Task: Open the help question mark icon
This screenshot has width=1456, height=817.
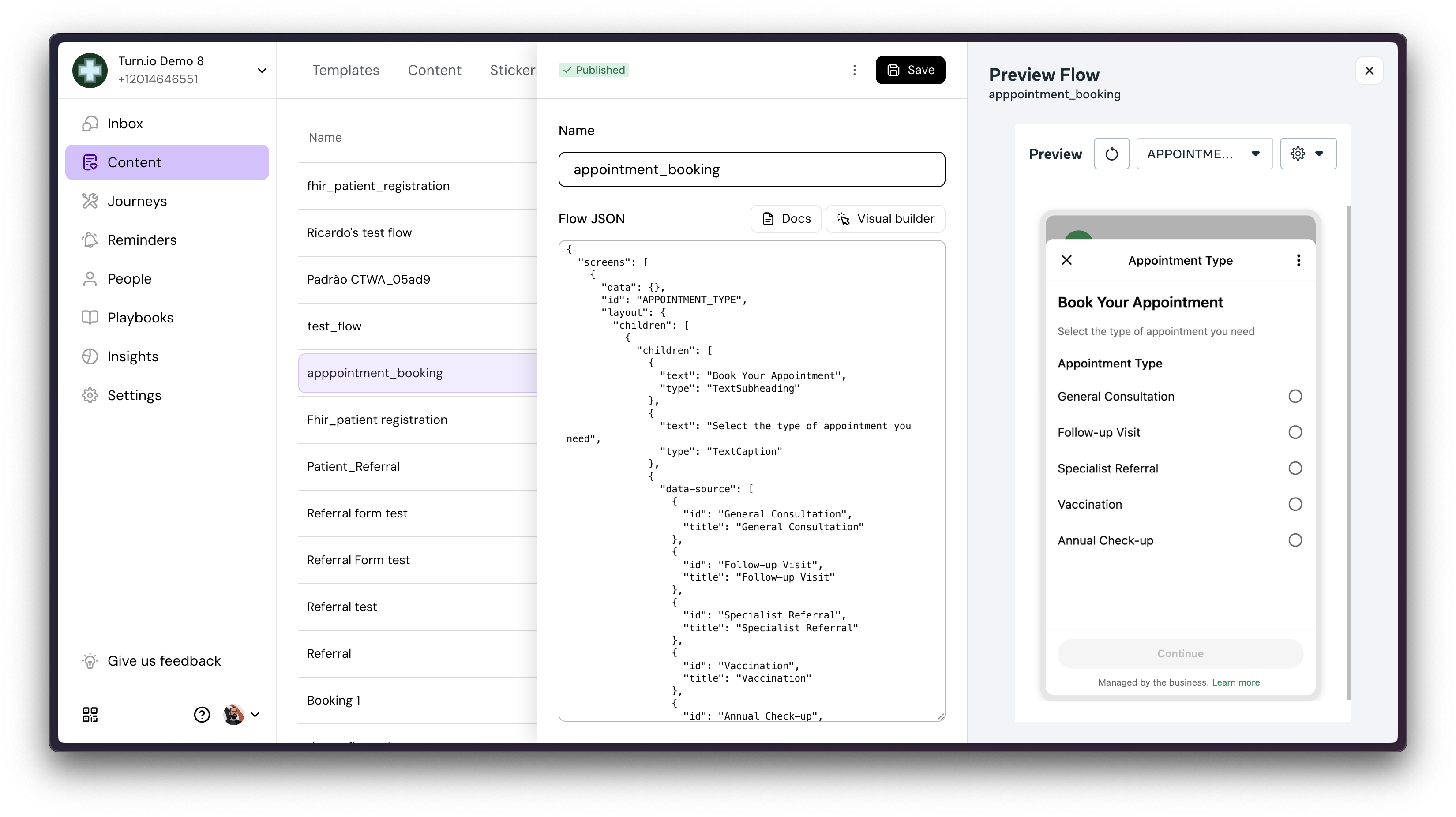Action: pyautogui.click(x=202, y=715)
